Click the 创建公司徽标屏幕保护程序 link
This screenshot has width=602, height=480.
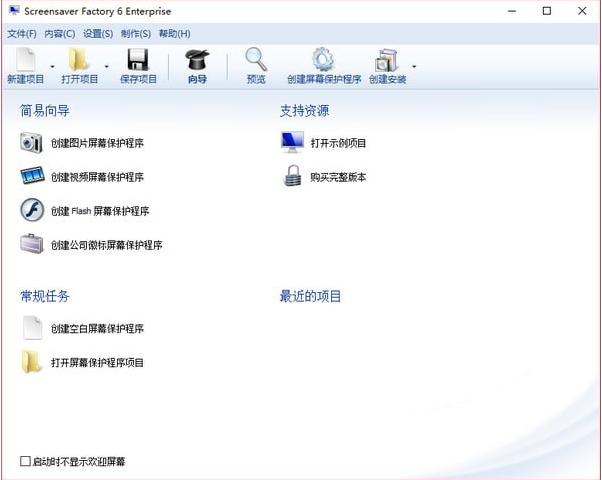click(x=107, y=245)
